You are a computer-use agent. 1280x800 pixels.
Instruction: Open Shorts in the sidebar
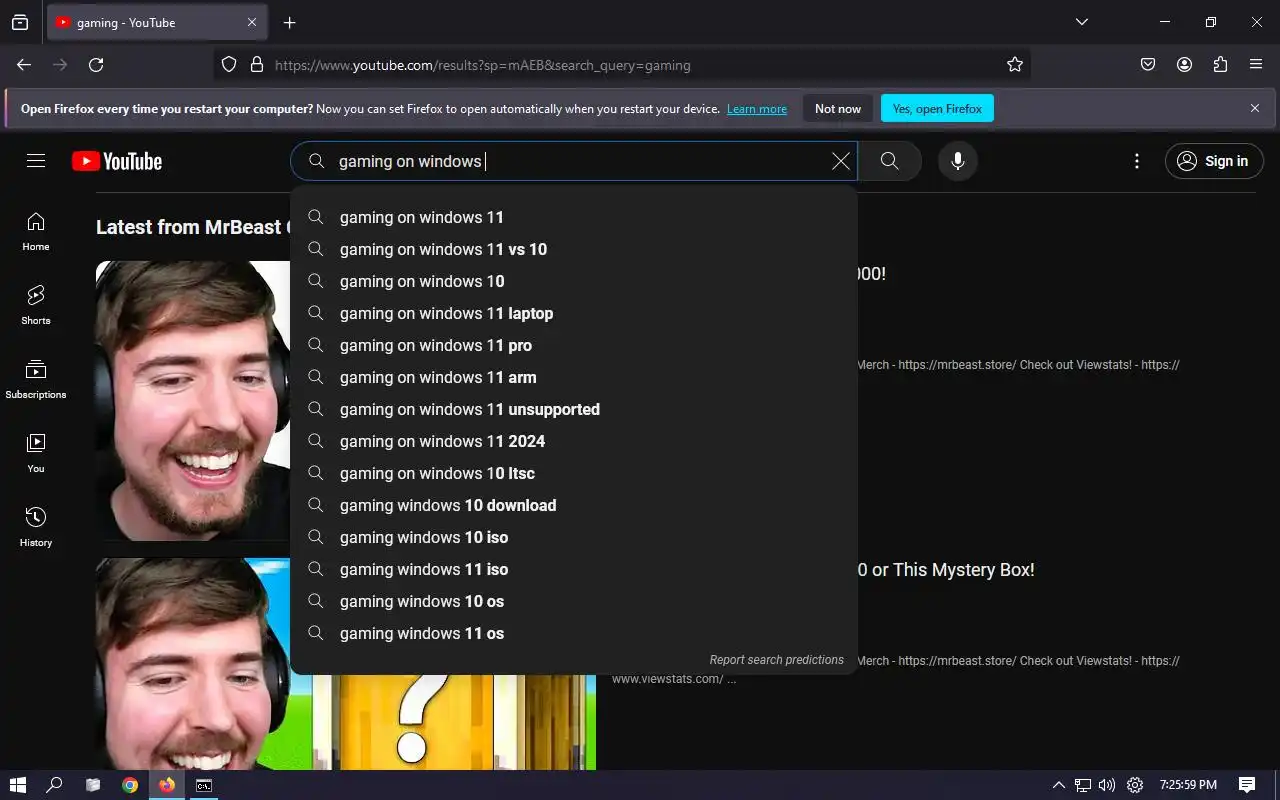(36, 305)
